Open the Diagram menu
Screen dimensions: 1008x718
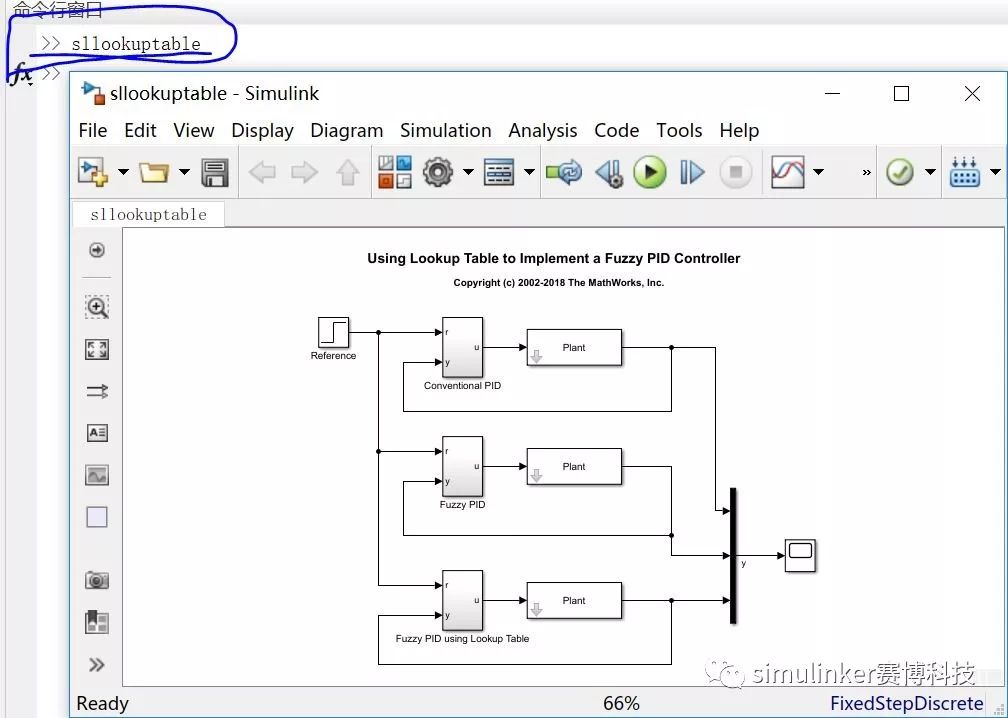[x=346, y=130]
